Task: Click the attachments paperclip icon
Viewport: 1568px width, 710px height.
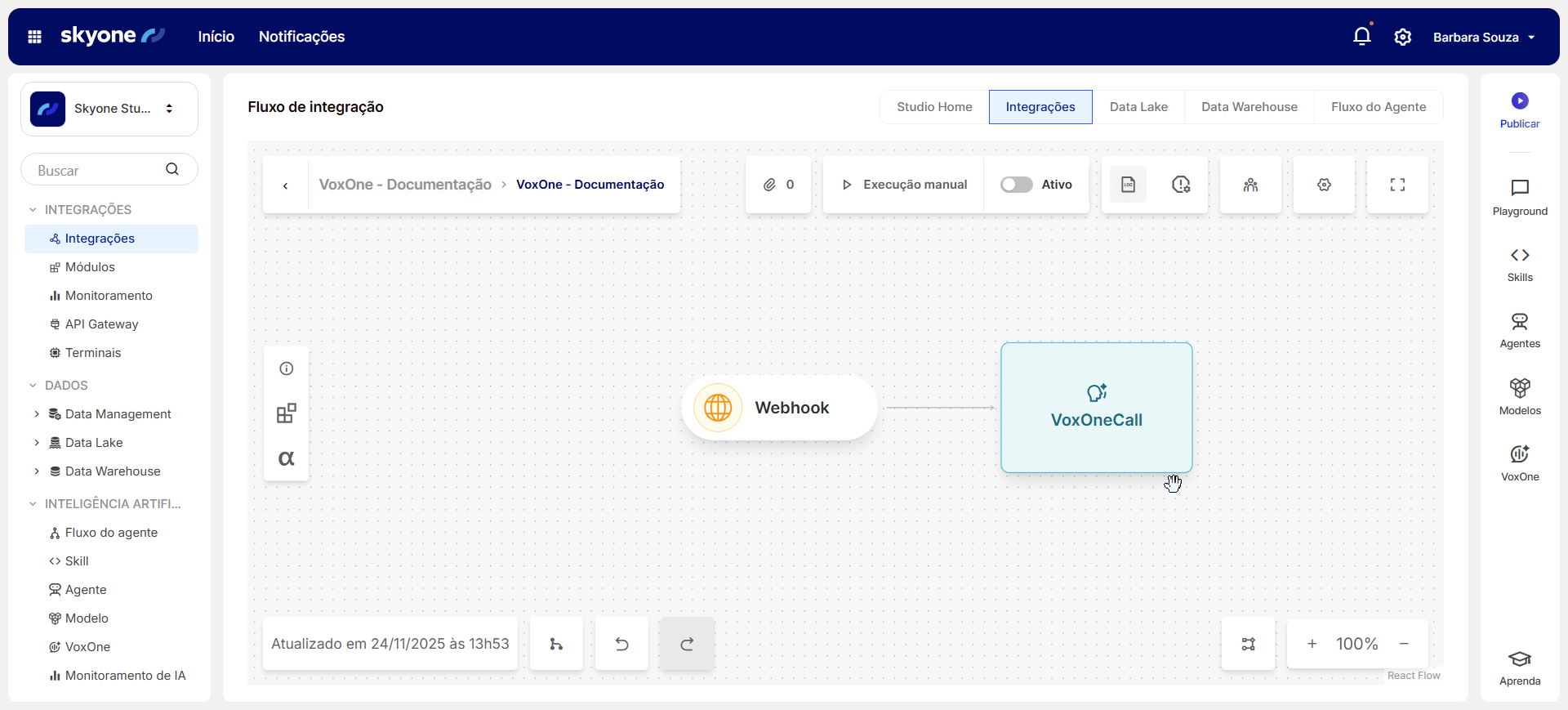Action: 769,185
